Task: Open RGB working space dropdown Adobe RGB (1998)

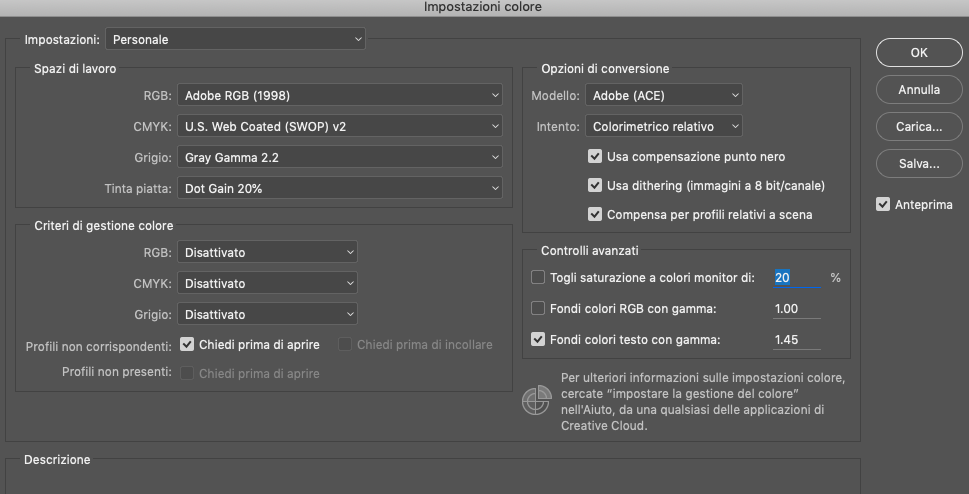Action: 339,95
